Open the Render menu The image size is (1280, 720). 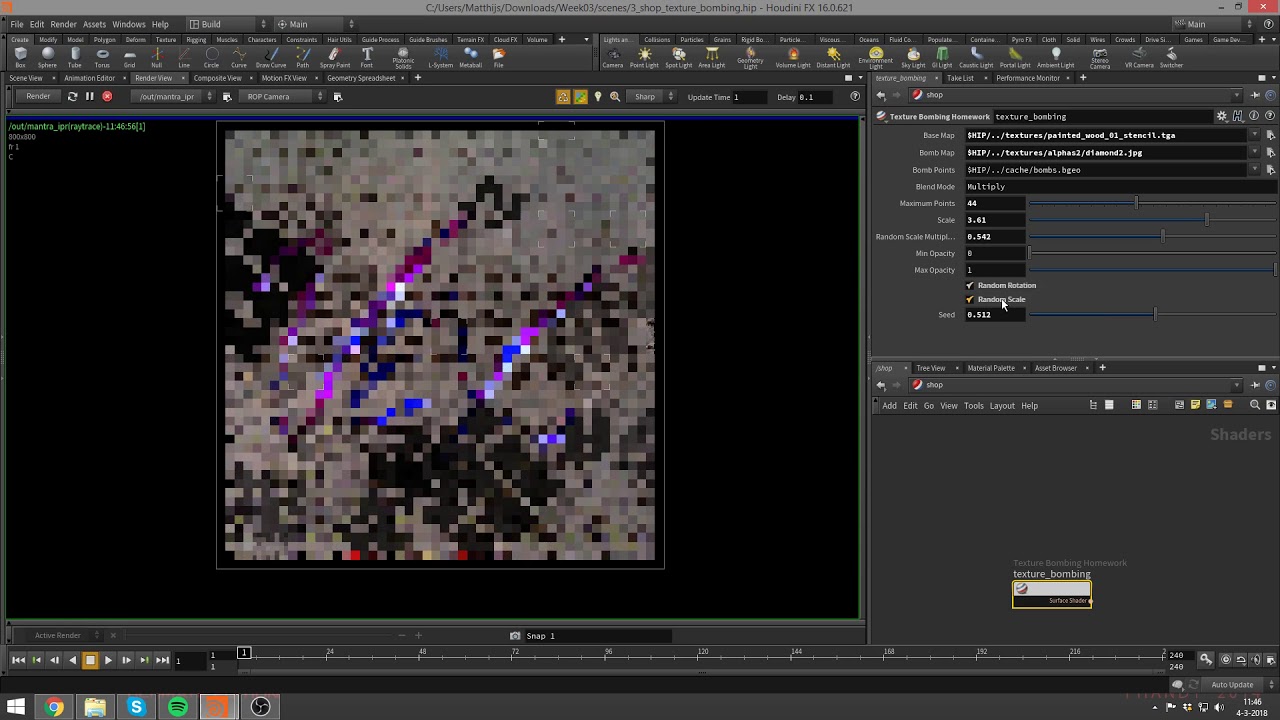pyautogui.click(x=63, y=24)
